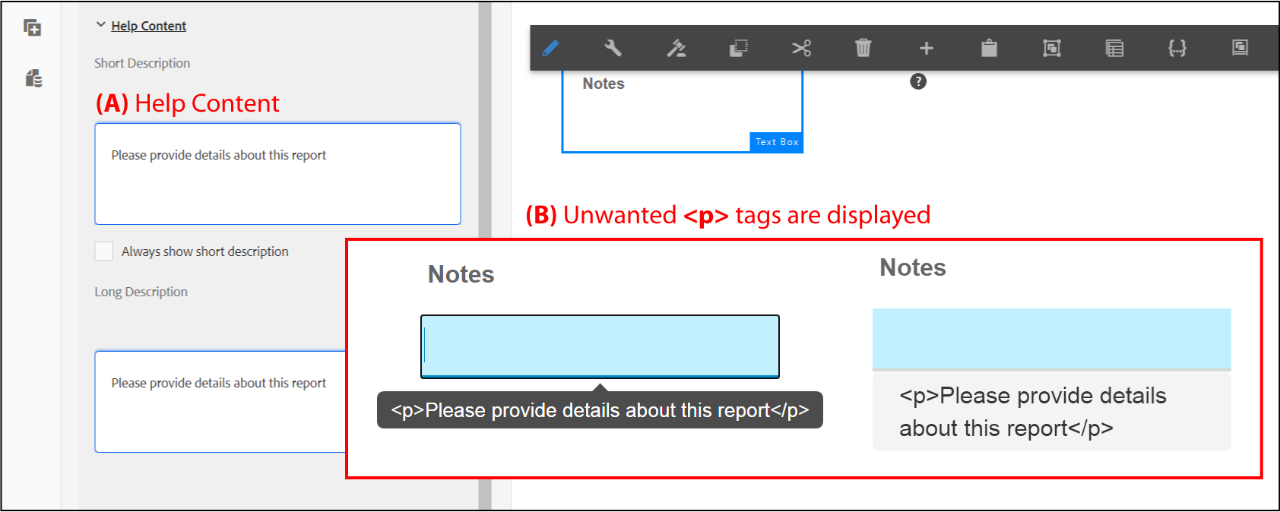This screenshot has width=1280, height=512.
Task: Click the data sources icon in left rail
Action: point(33,79)
